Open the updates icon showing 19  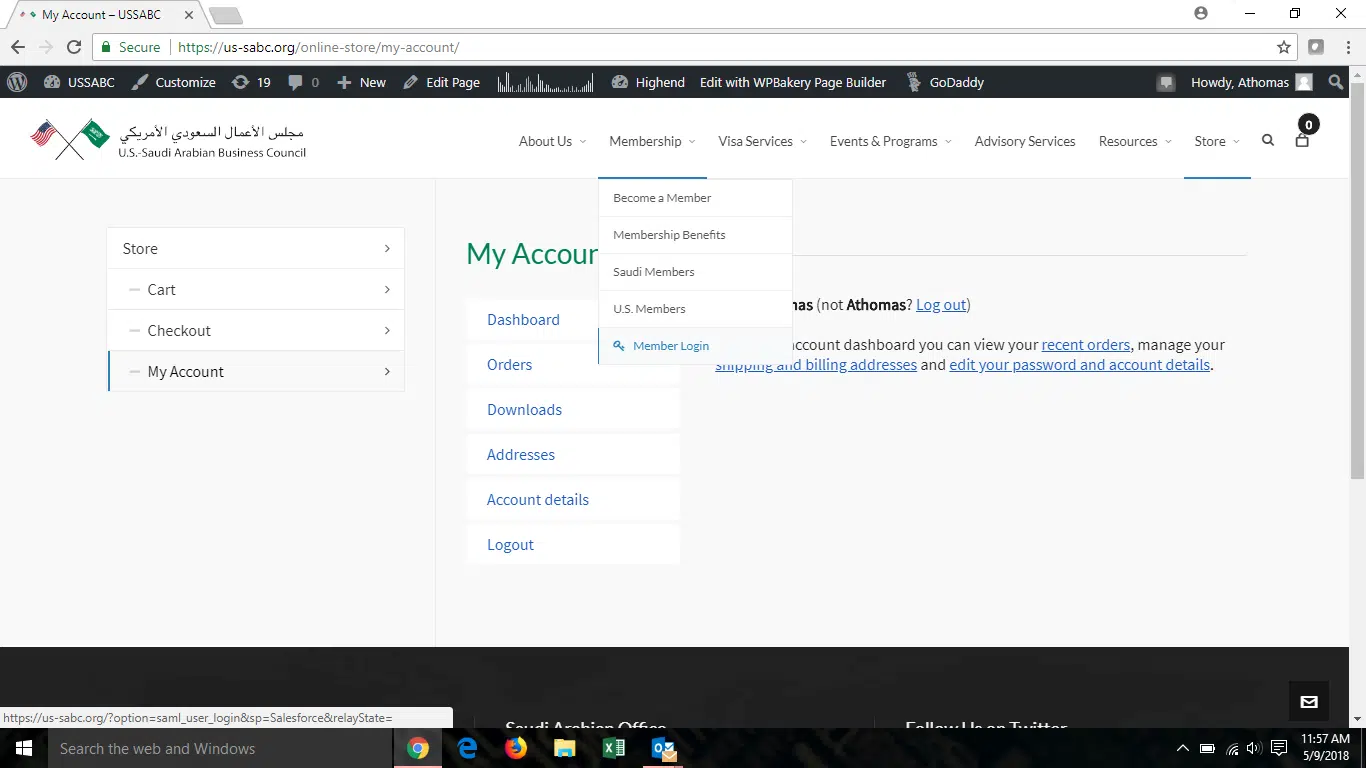click(x=251, y=82)
